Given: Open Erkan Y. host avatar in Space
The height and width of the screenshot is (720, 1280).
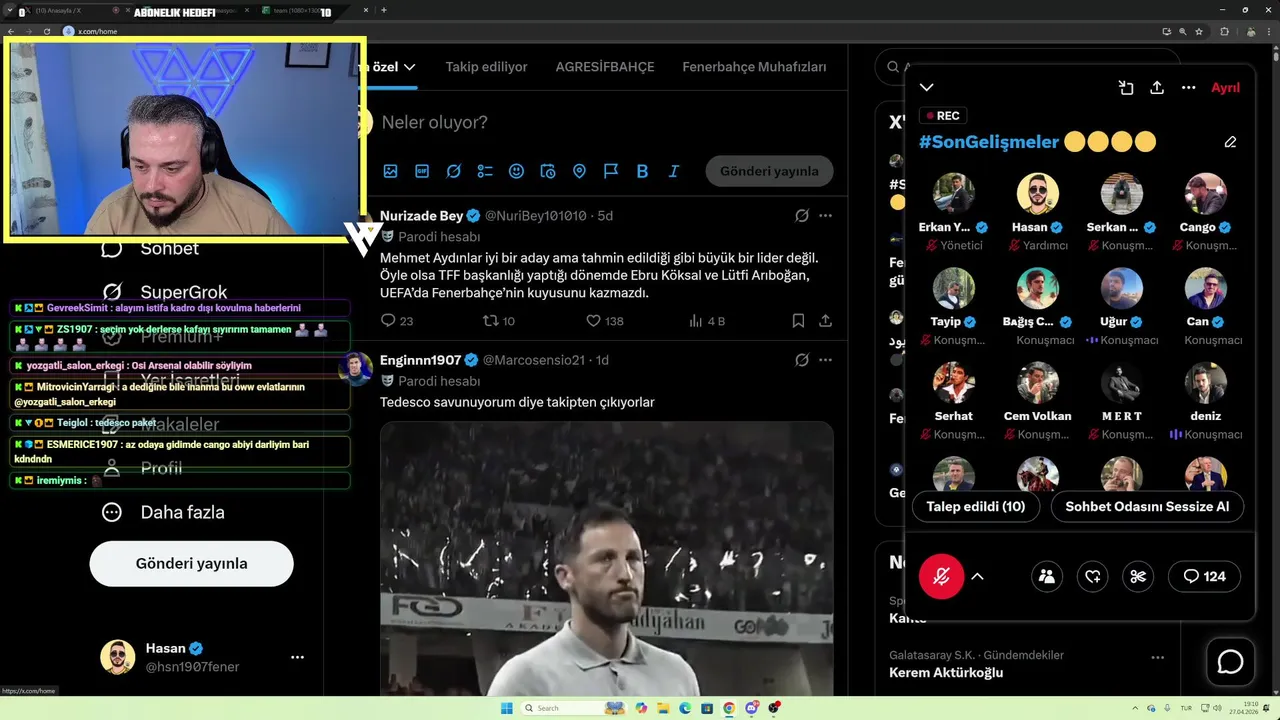Looking at the screenshot, I should coord(954,194).
